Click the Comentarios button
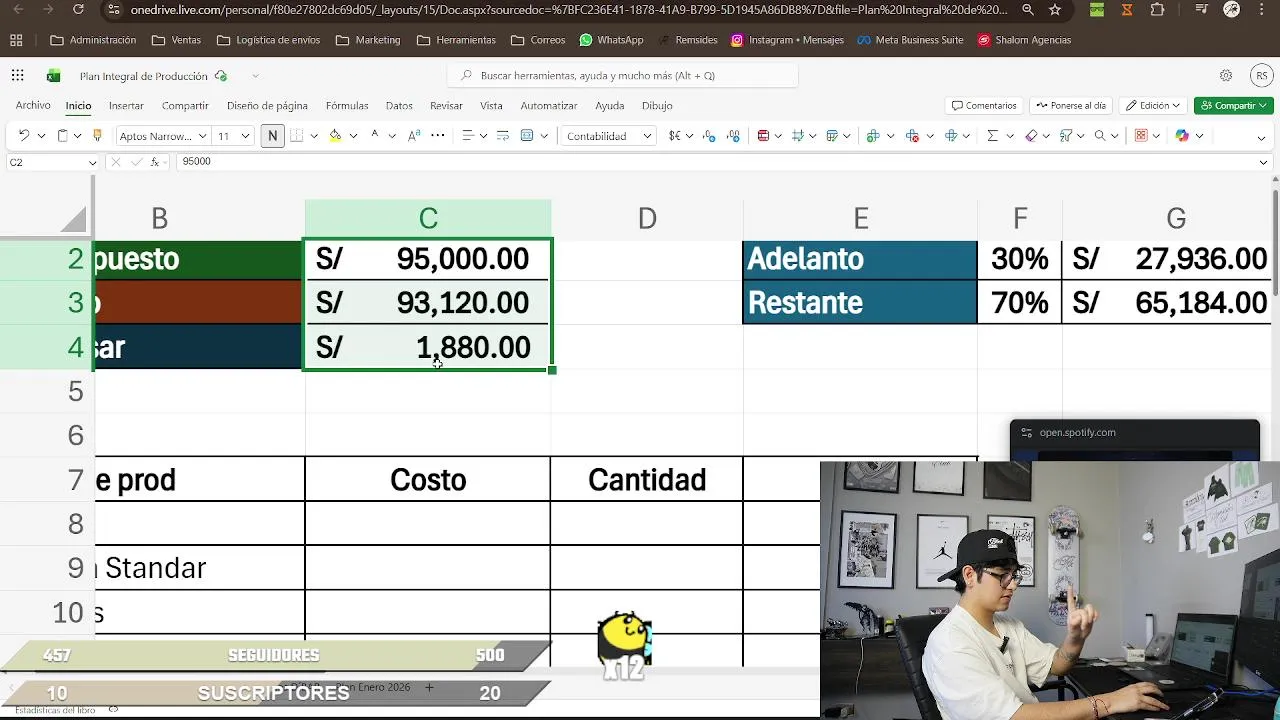1280x720 pixels. 984,105
